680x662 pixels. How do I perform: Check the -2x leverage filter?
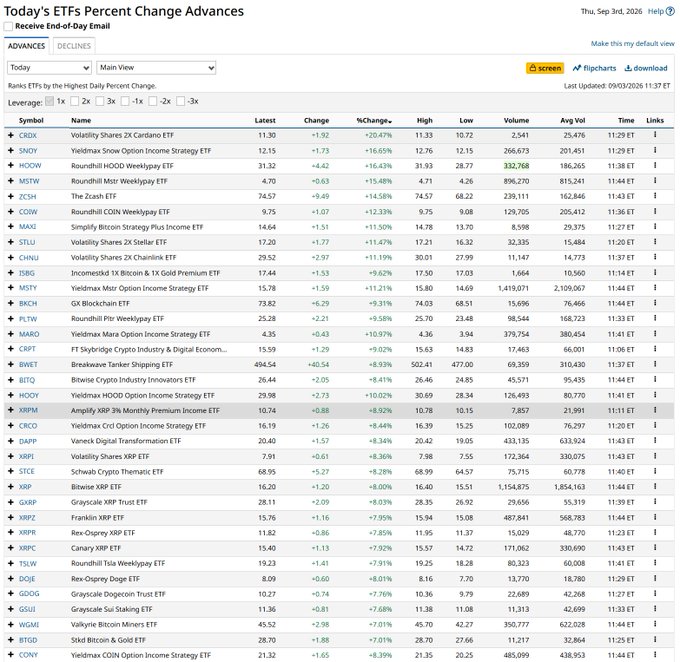[x=153, y=101]
